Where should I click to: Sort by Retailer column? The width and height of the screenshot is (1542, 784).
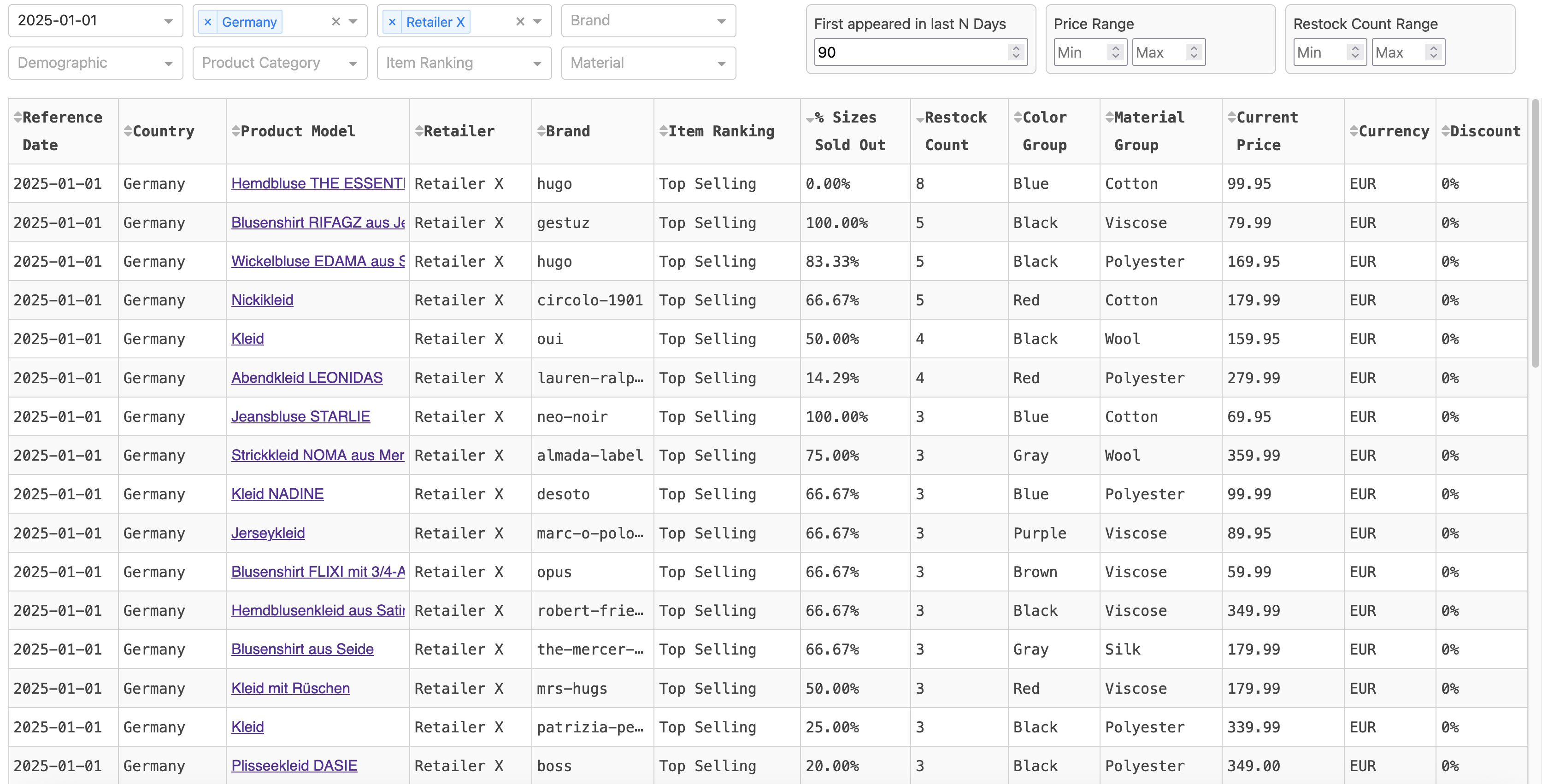point(419,131)
